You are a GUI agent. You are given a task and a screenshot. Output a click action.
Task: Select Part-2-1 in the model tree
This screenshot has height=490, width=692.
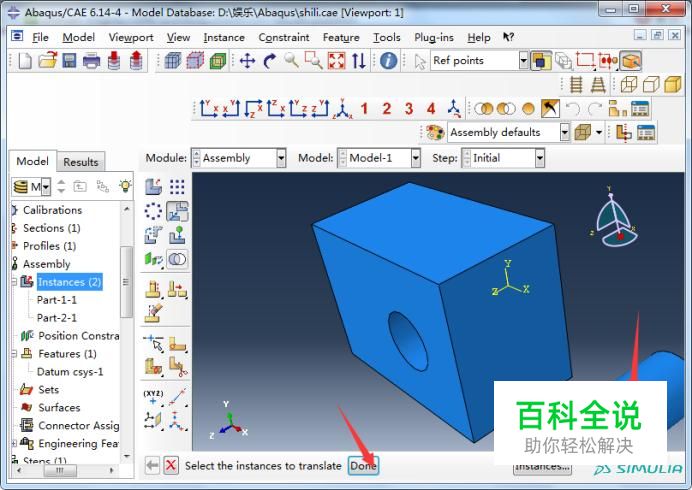click(x=56, y=318)
